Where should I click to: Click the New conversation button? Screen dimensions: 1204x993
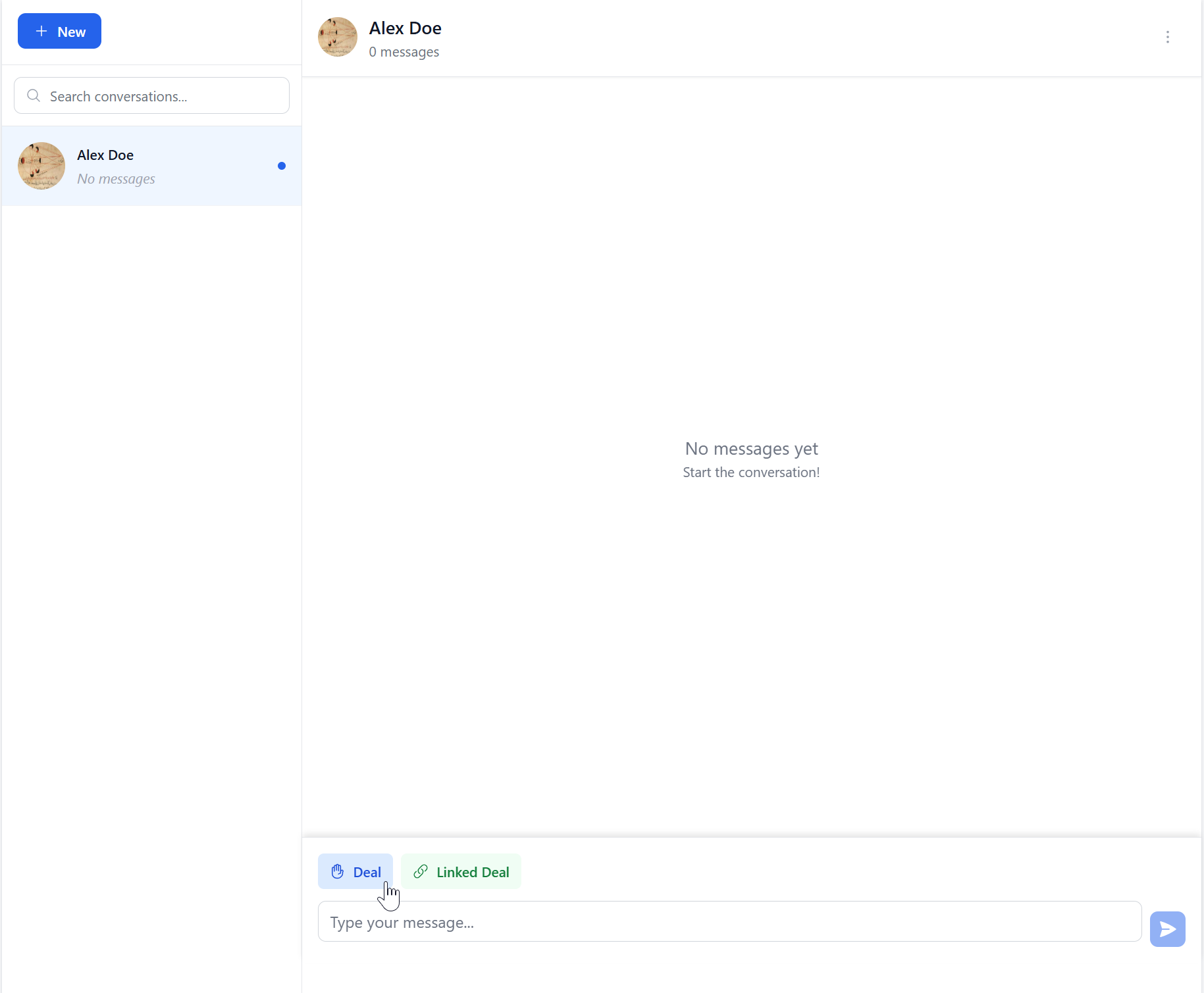pyautogui.click(x=59, y=31)
